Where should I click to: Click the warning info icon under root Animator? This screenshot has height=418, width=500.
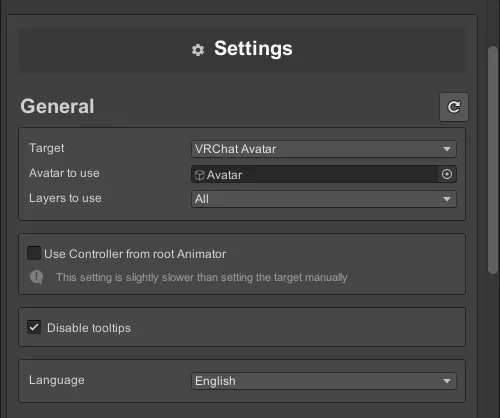37,277
